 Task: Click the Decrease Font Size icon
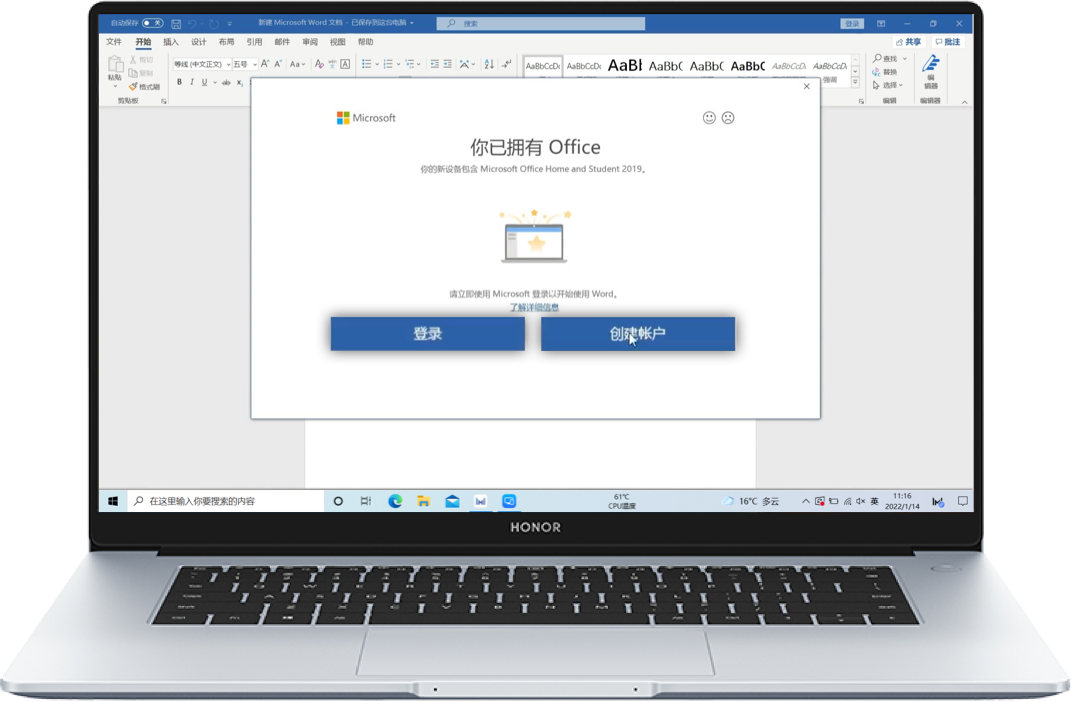coord(278,64)
